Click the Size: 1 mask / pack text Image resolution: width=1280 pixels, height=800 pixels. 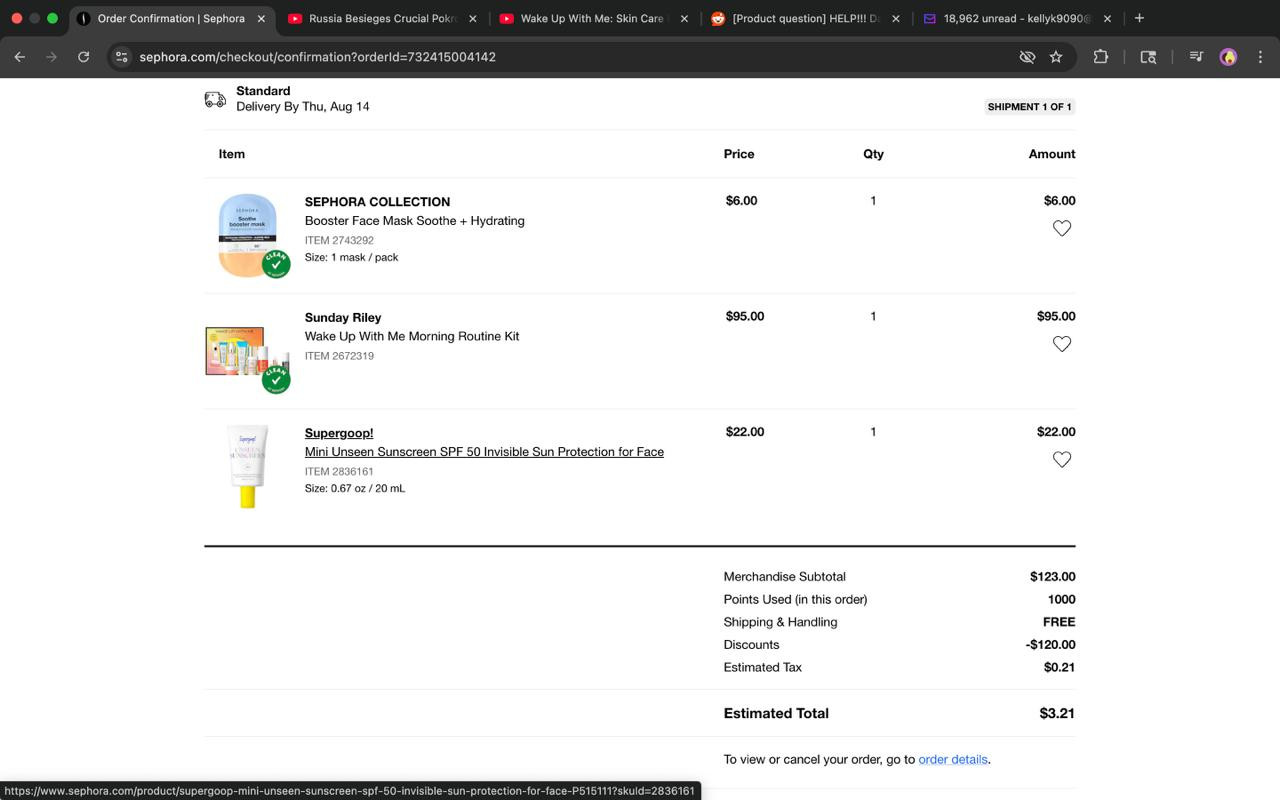351,258
